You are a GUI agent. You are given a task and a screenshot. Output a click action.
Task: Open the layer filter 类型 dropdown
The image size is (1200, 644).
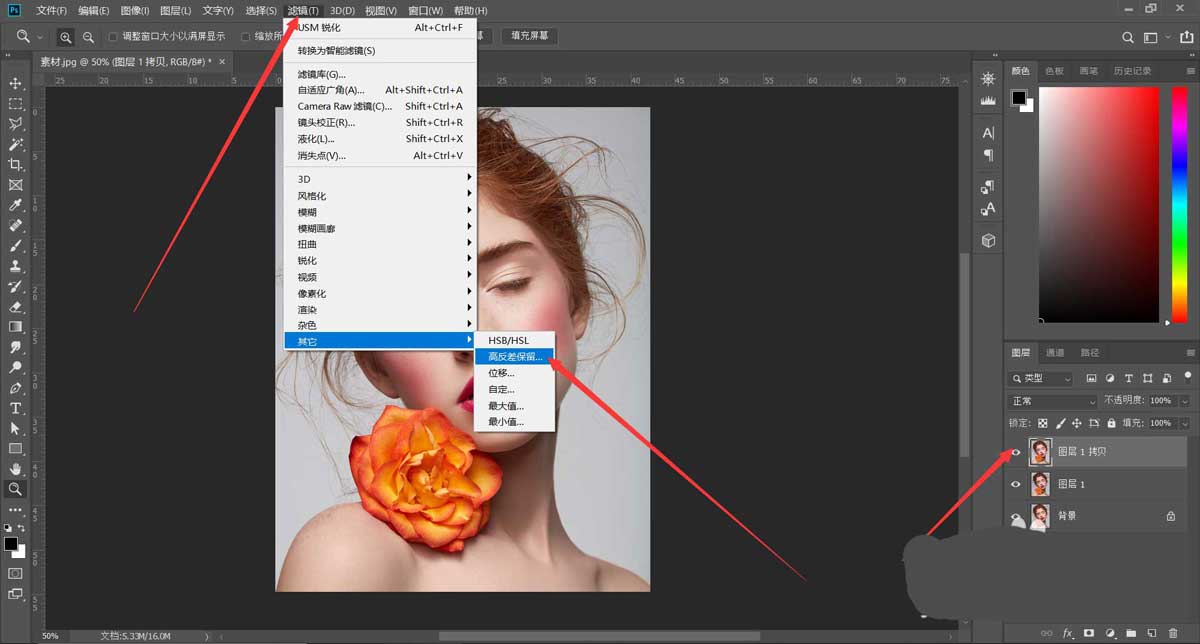[1040, 377]
